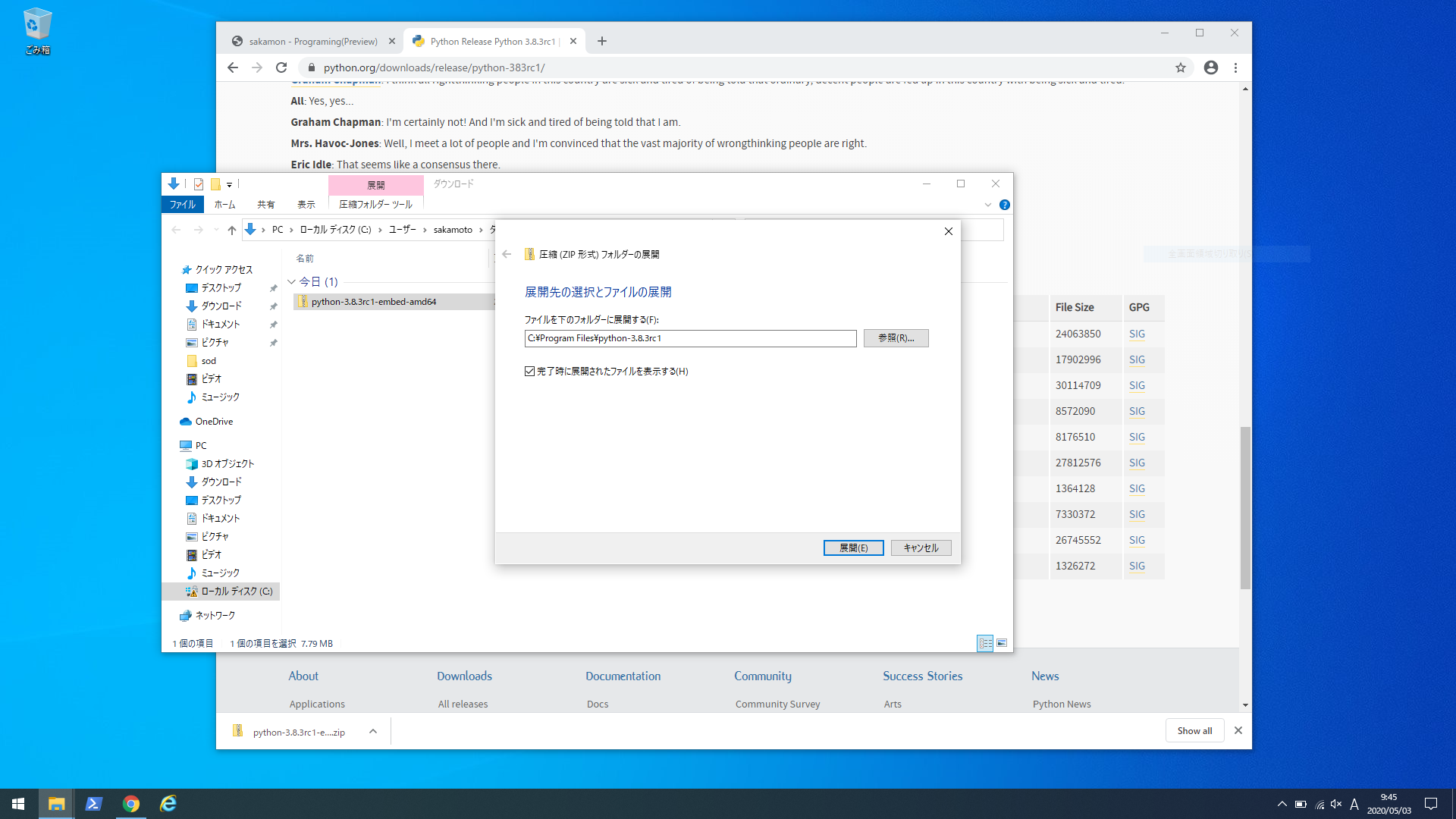Click the Chrome address bar URL
The width and height of the screenshot is (1456, 819).
(x=434, y=67)
